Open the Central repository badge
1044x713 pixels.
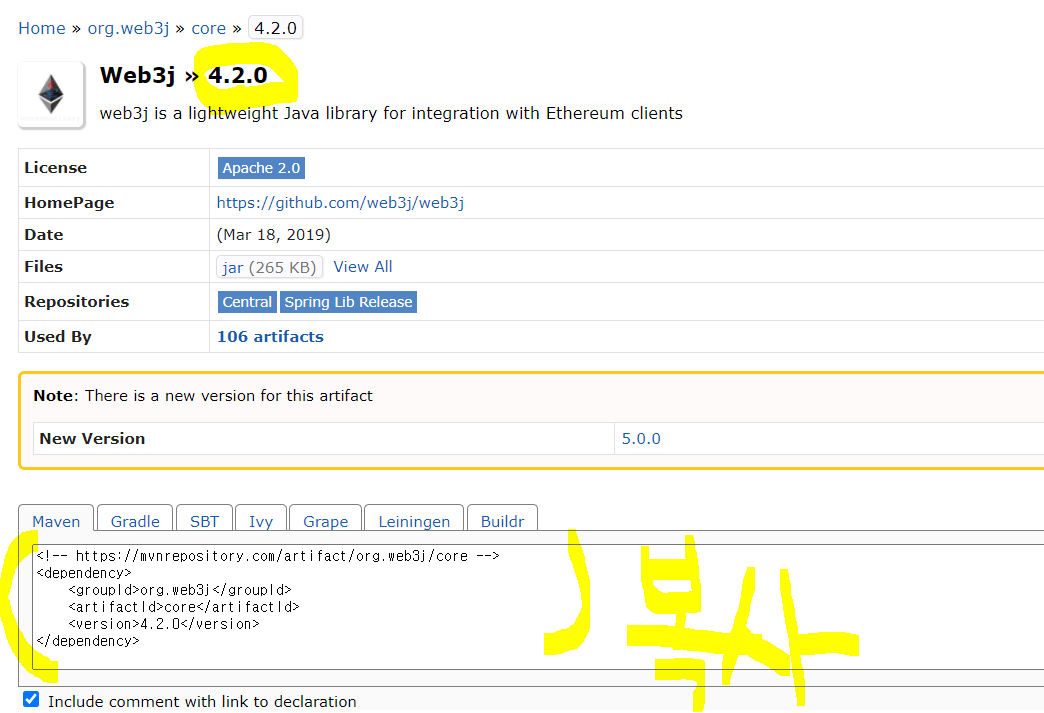tap(247, 302)
